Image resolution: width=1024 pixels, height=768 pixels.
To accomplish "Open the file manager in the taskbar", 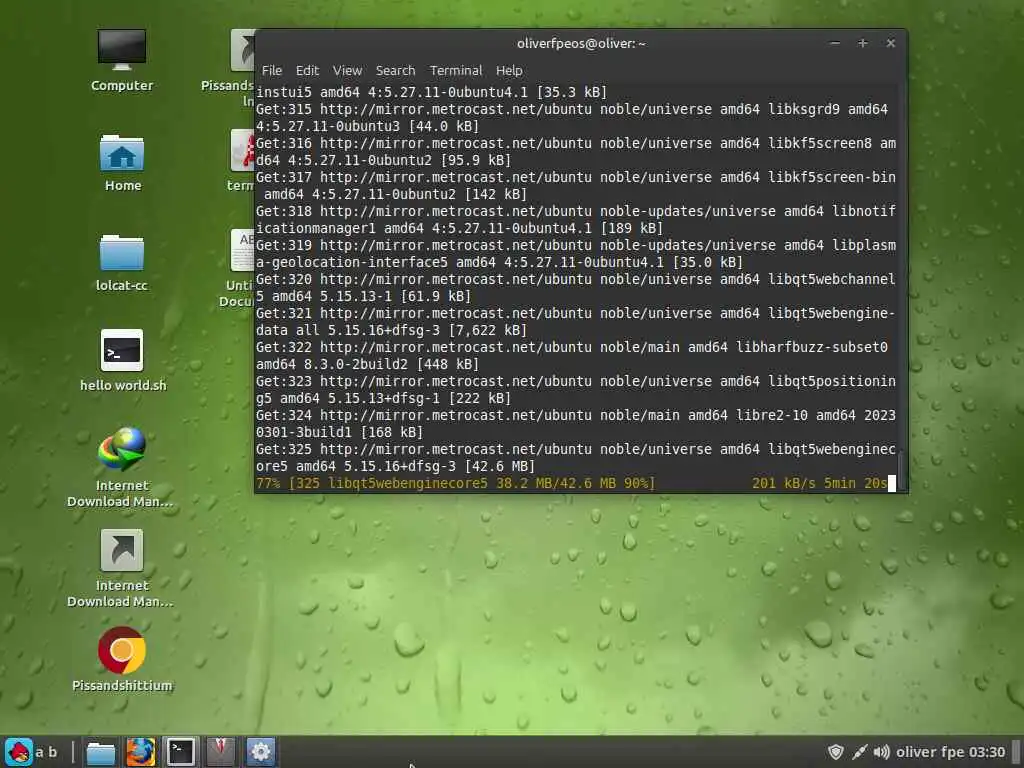I will [101, 752].
